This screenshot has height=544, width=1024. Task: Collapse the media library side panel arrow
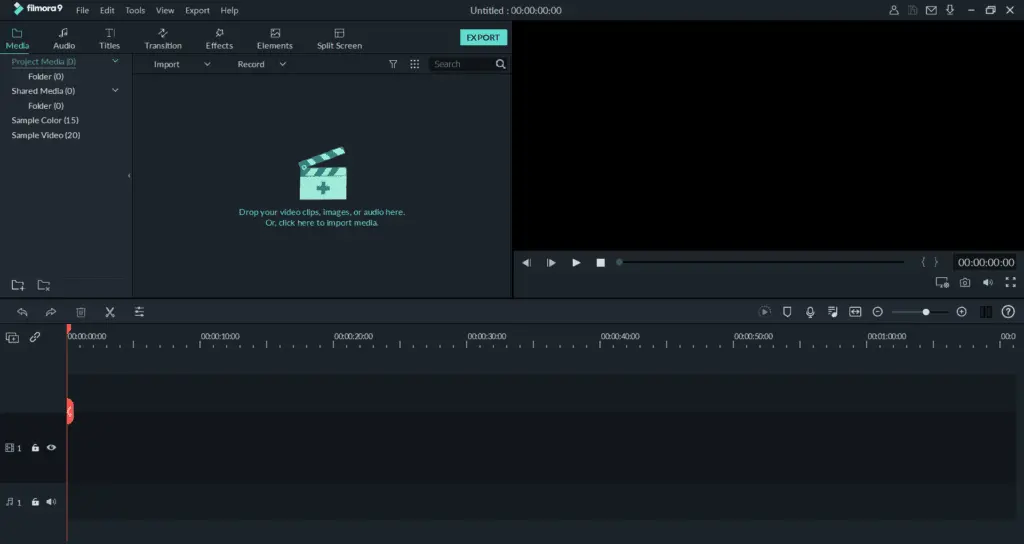[129, 176]
